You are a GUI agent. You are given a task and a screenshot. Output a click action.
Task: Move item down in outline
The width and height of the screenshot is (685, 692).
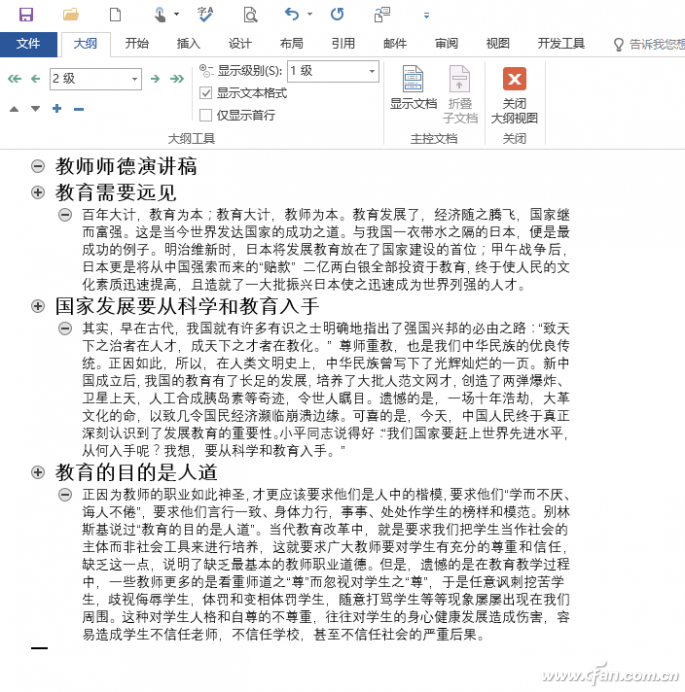tap(35, 109)
